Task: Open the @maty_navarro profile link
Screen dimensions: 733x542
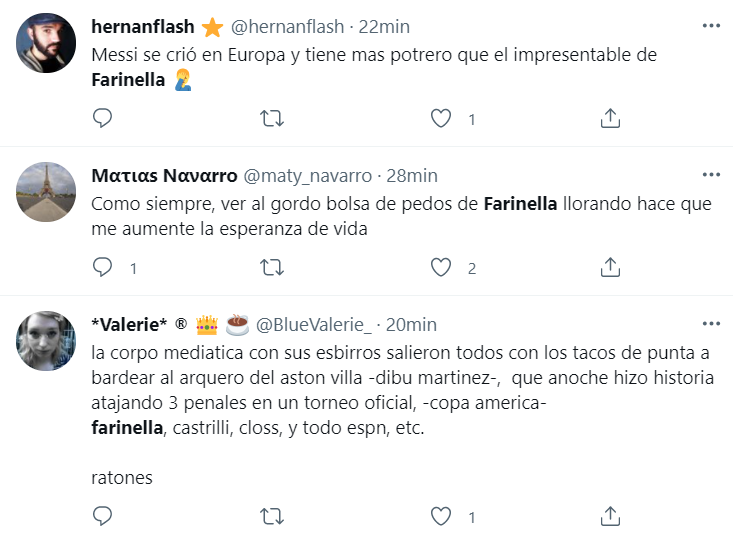Action: 305,176
